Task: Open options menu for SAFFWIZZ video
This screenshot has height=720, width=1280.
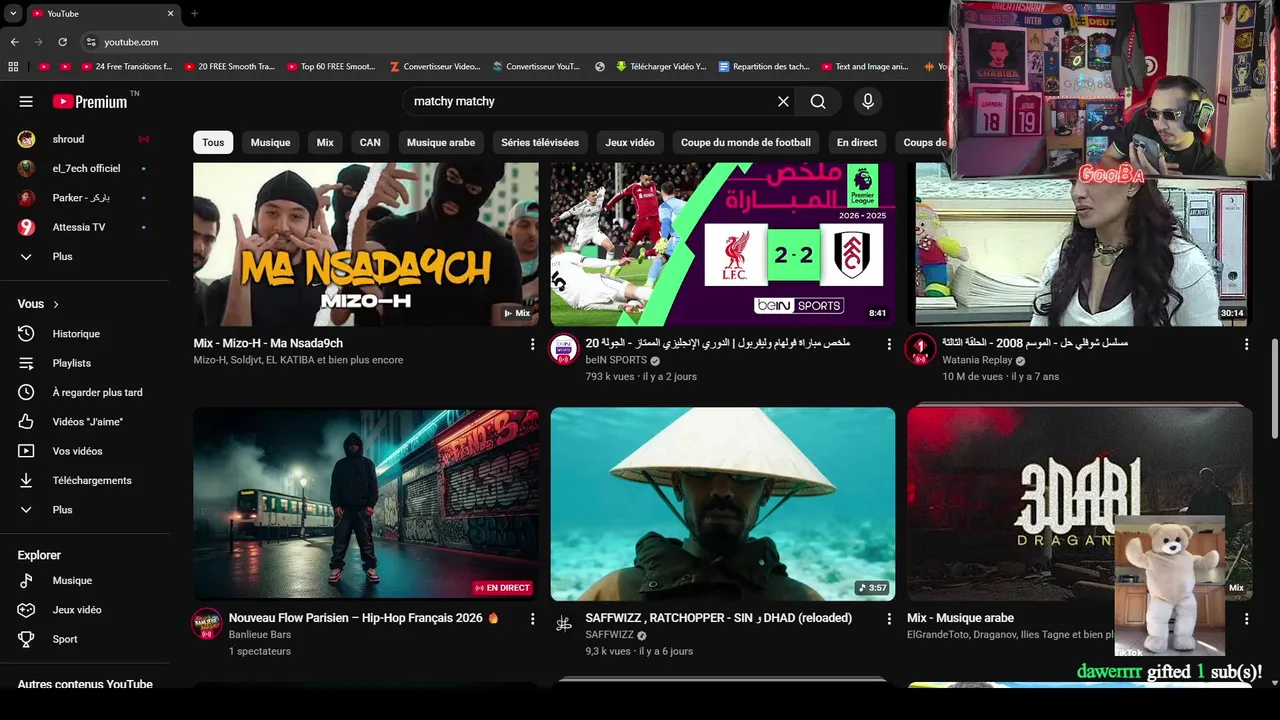Action: click(889, 619)
